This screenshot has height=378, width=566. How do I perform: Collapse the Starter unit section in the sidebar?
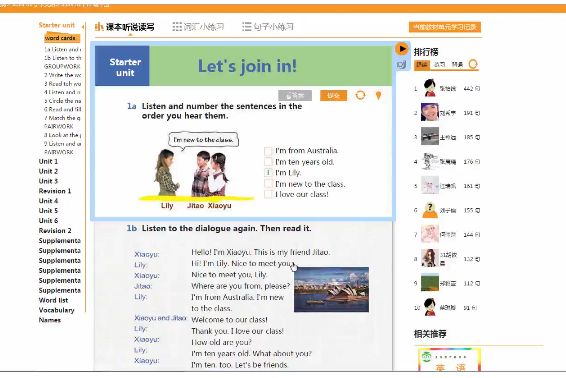pyautogui.click(x=57, y=25)
